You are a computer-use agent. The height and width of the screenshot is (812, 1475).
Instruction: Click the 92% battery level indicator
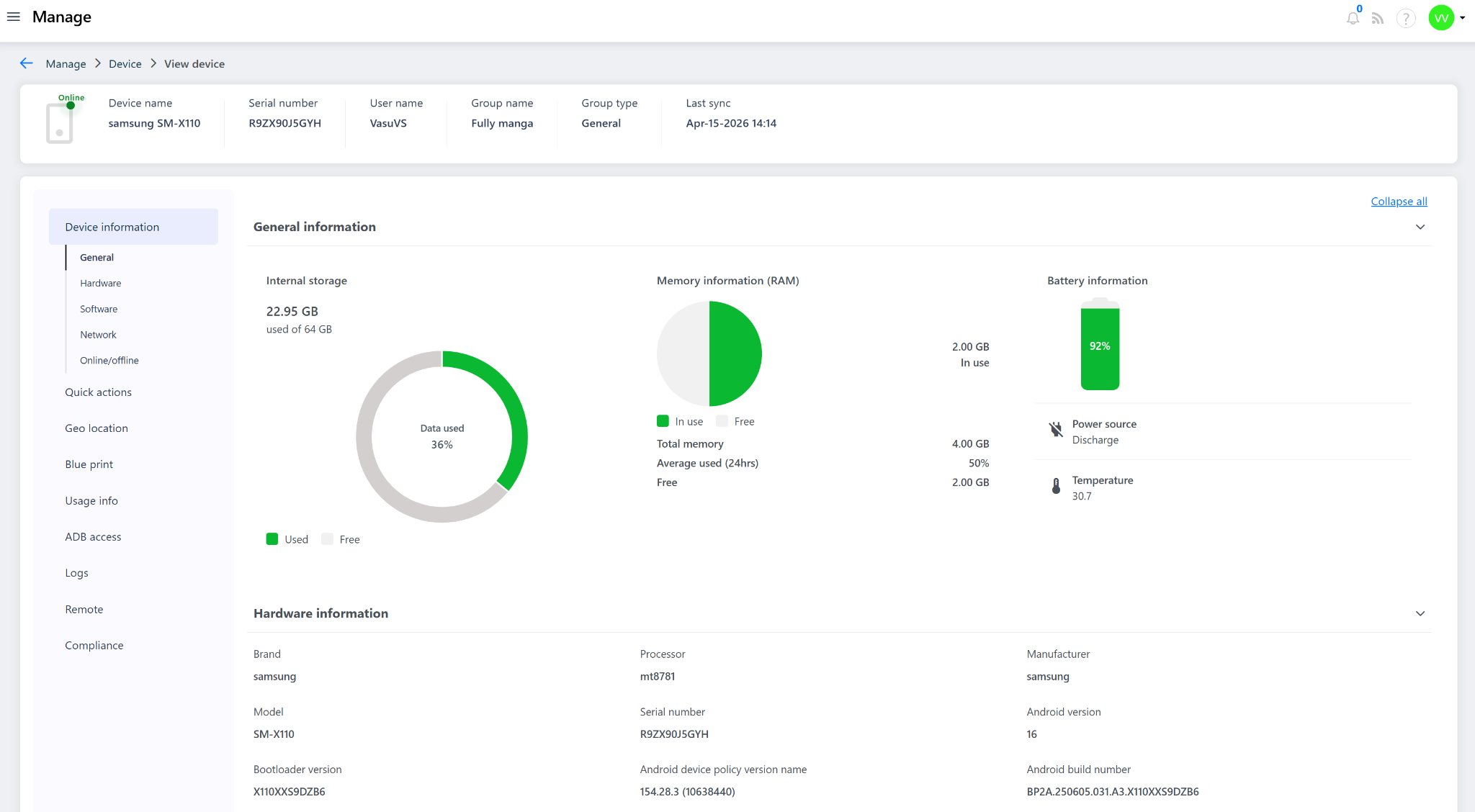click(1100, 346)
